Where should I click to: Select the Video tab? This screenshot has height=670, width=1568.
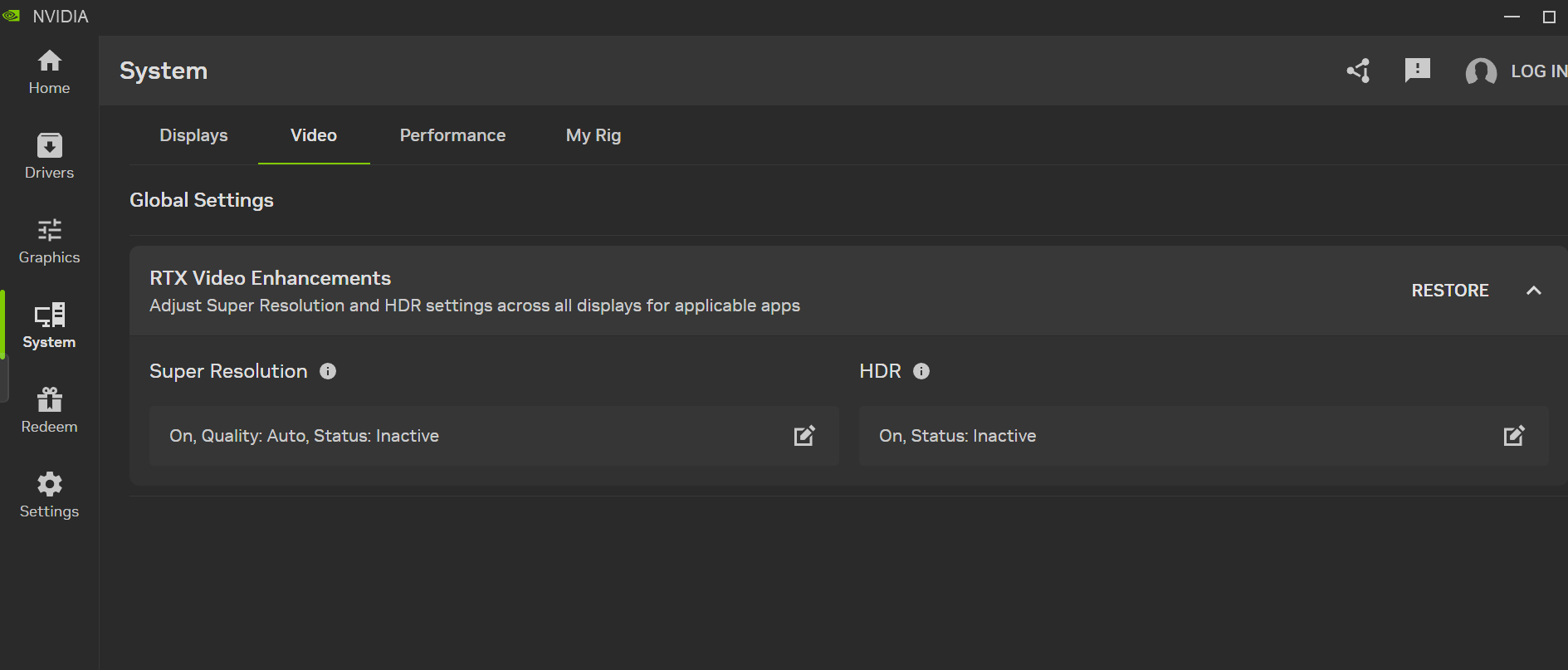click(x=314, y=135)
